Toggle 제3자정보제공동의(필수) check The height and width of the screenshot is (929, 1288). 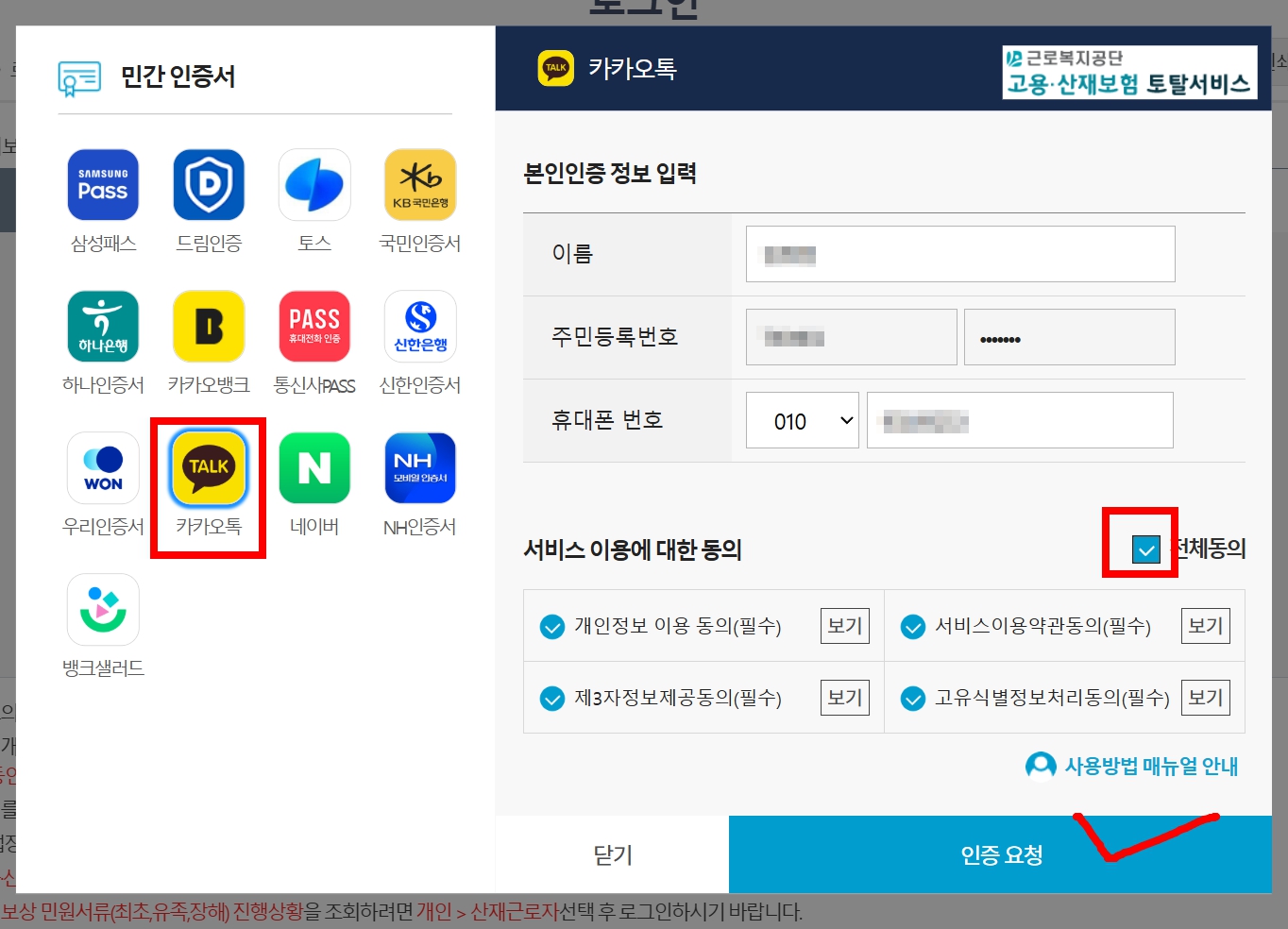551,699
